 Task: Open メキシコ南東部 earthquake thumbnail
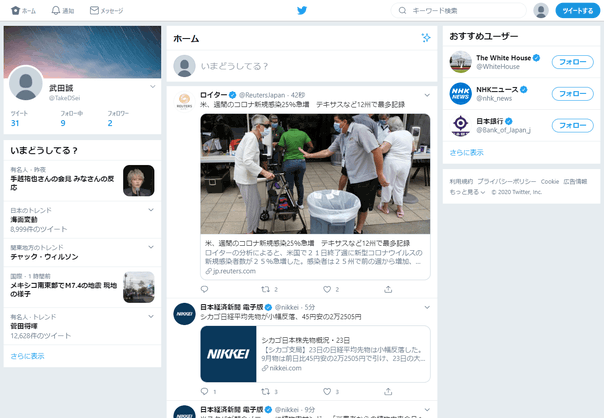coord(139,287)
